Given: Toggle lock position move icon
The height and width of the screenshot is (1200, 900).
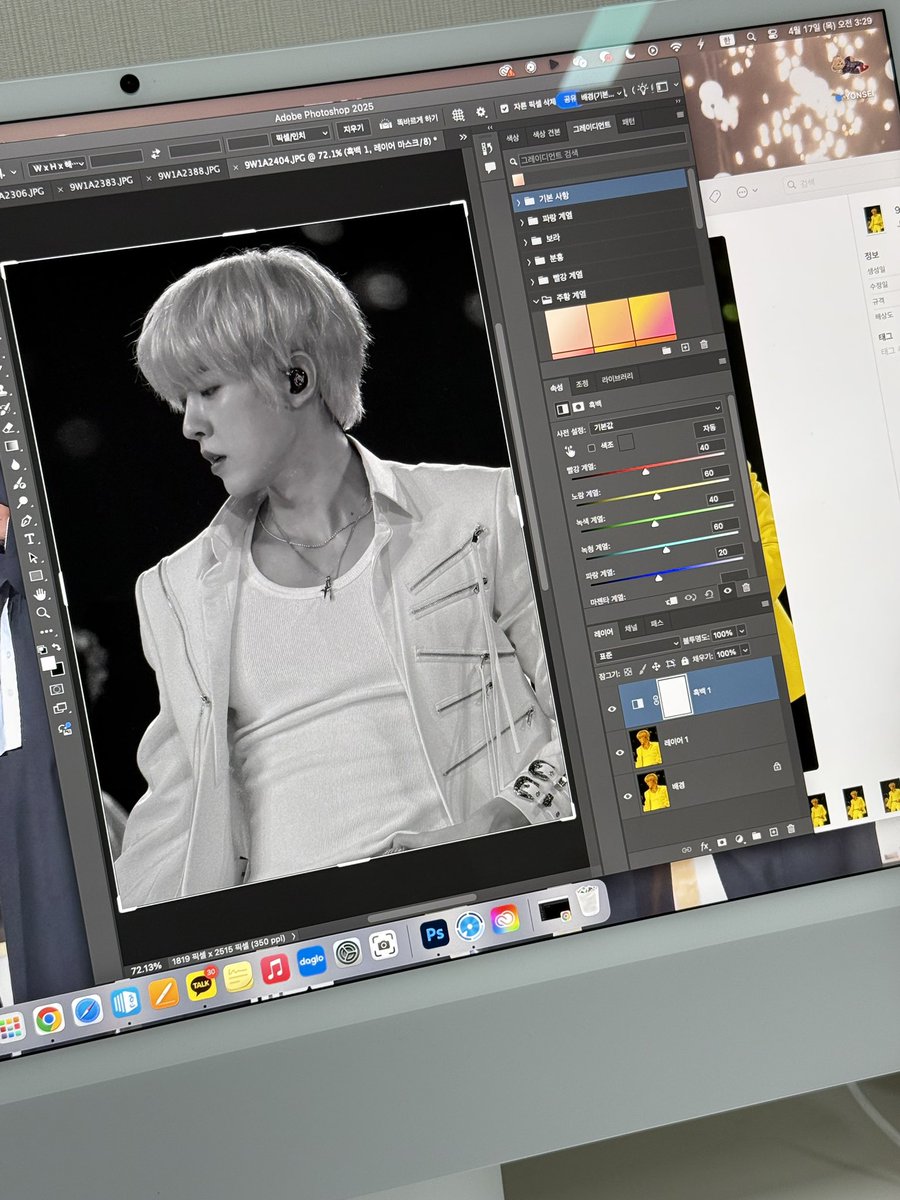Looking at the screenshot, I should point(656,667).
